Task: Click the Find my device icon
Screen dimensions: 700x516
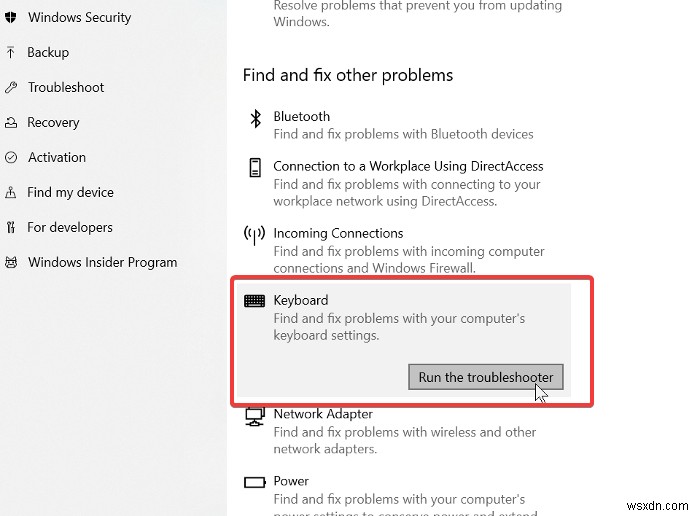Action: 11,193
